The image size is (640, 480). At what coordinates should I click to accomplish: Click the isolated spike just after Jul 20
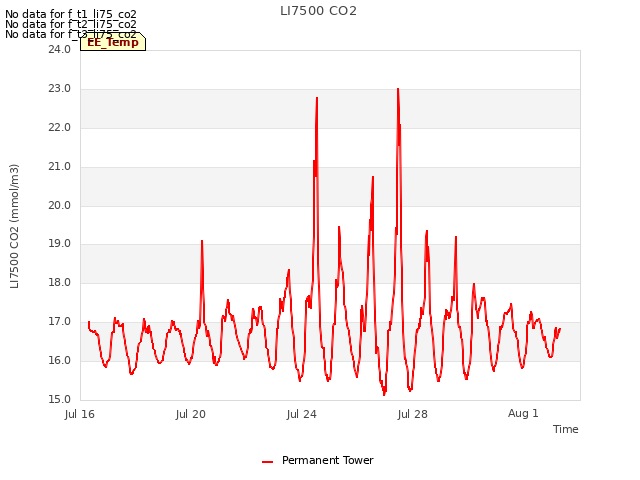[202, 242]
